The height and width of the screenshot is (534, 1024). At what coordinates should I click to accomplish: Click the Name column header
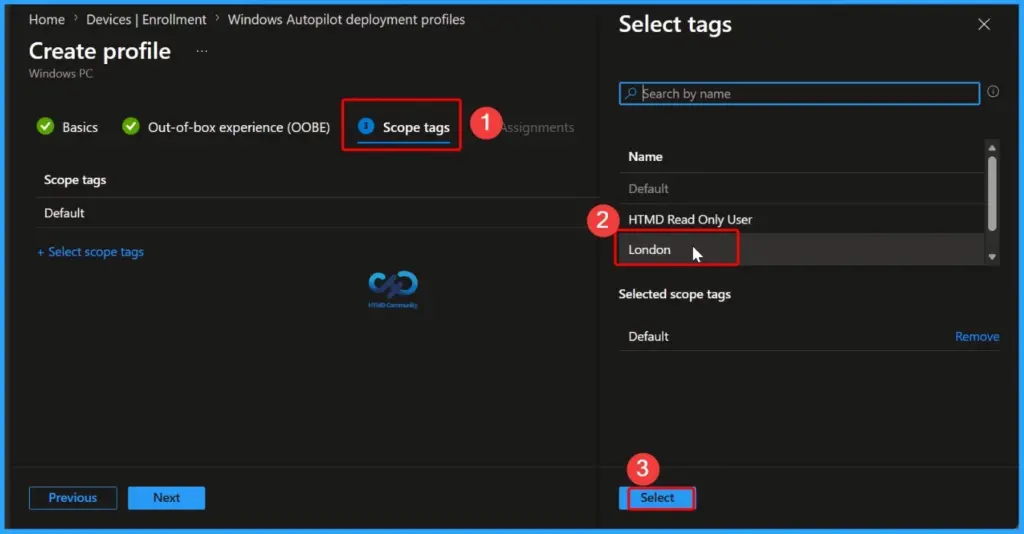[645, 157]
